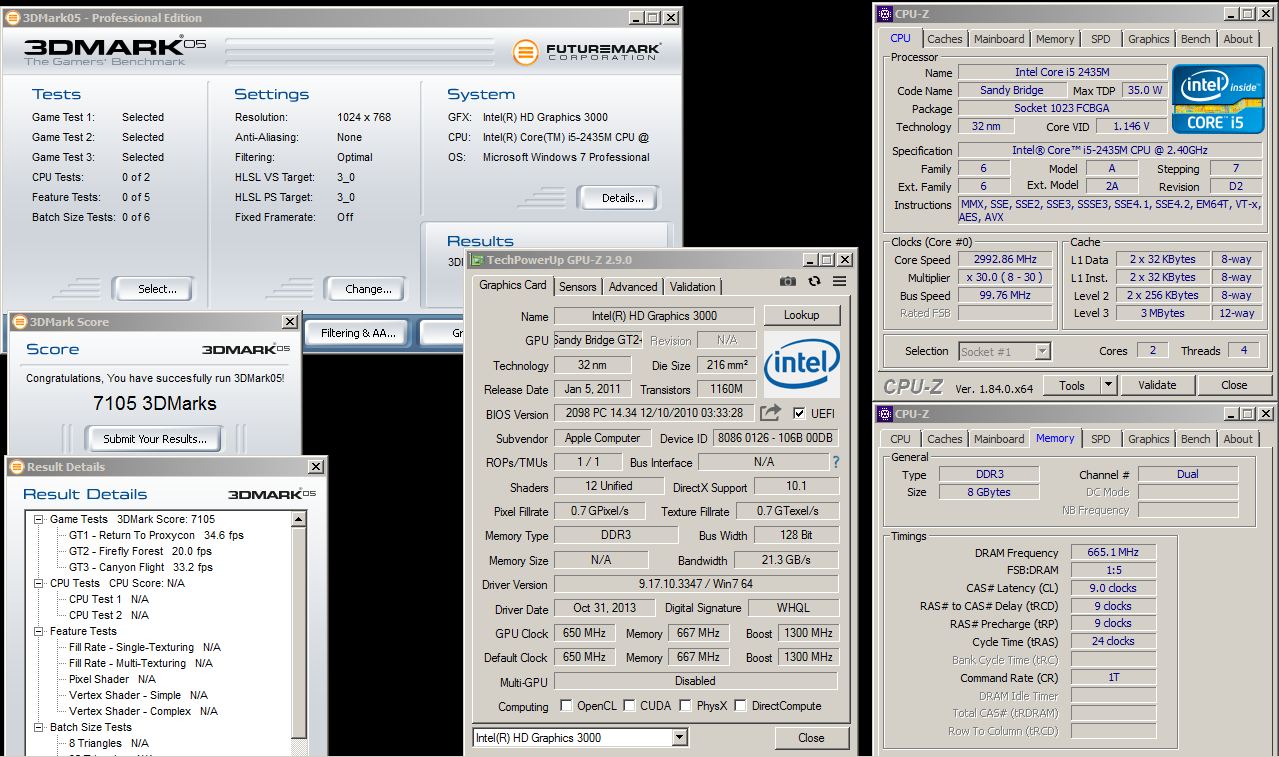Close GPU-Z using the Close button

pyautogui.click(x=811, y=738)
